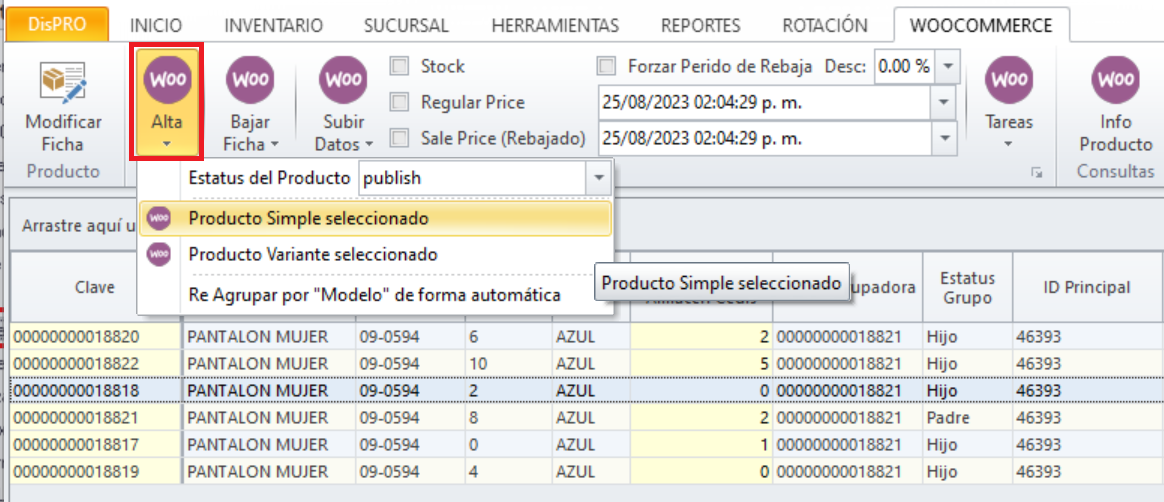The height and width of the screenshot is (502, 1164).
Task: Expand the Subir Datos dropdown arrow
Action: click(369, 143)
